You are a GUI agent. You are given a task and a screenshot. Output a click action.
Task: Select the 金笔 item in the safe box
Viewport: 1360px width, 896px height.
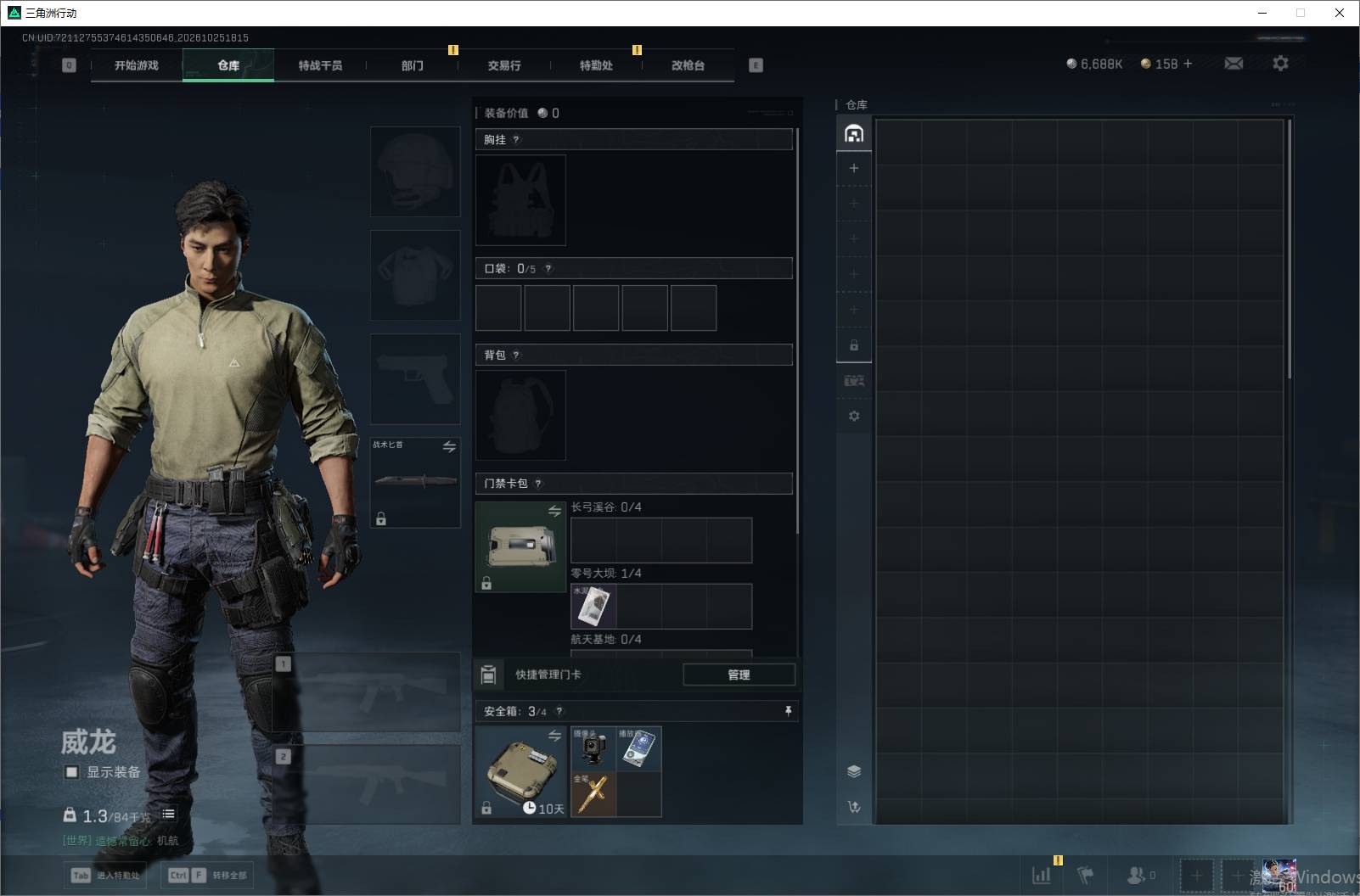coord(593,794)
